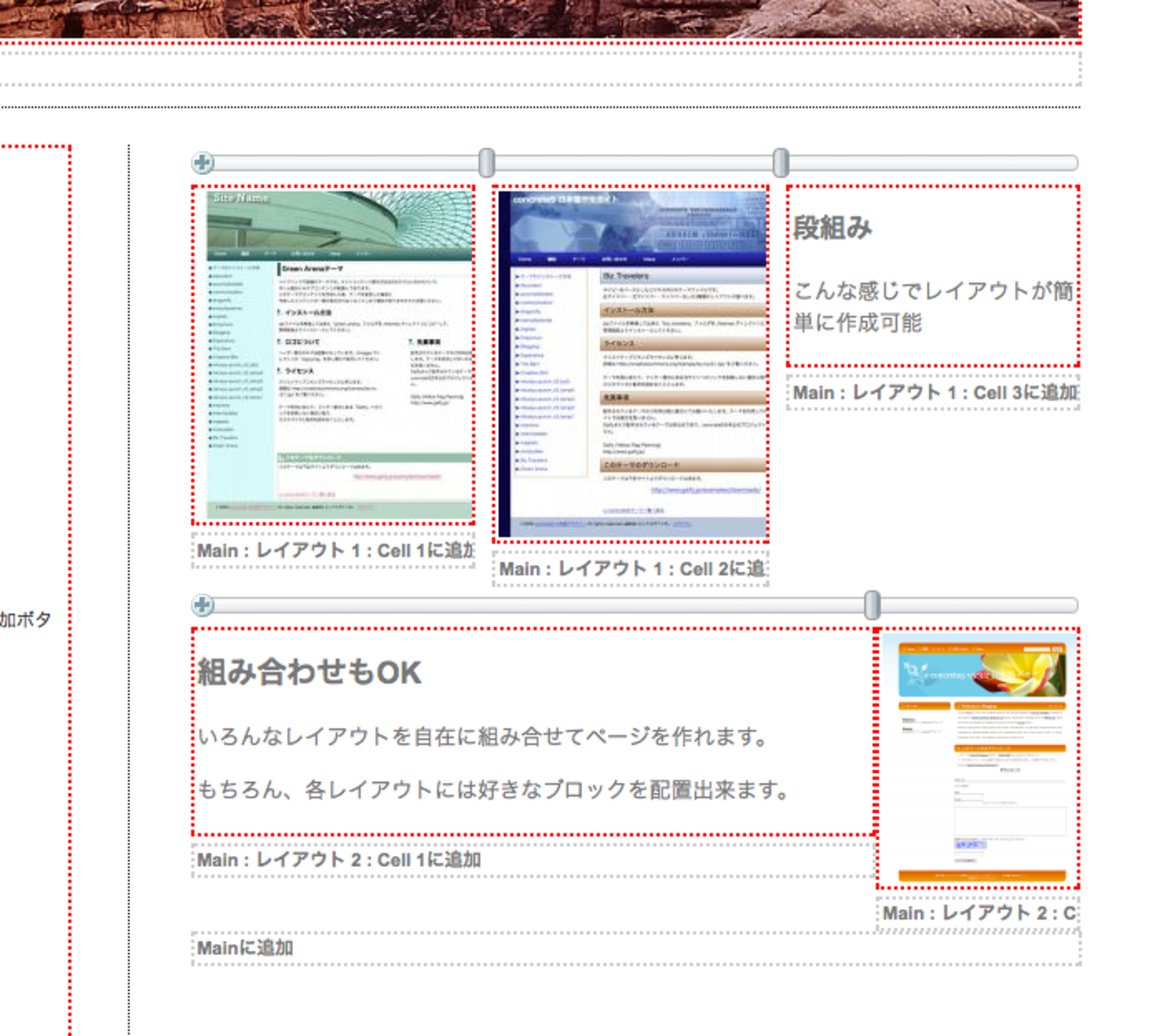This screenshot has width=1175, height=1036.
Task: Select the Layout 1 divider handle between Cell 2 and Cell 3
Action: pos(781,163)
